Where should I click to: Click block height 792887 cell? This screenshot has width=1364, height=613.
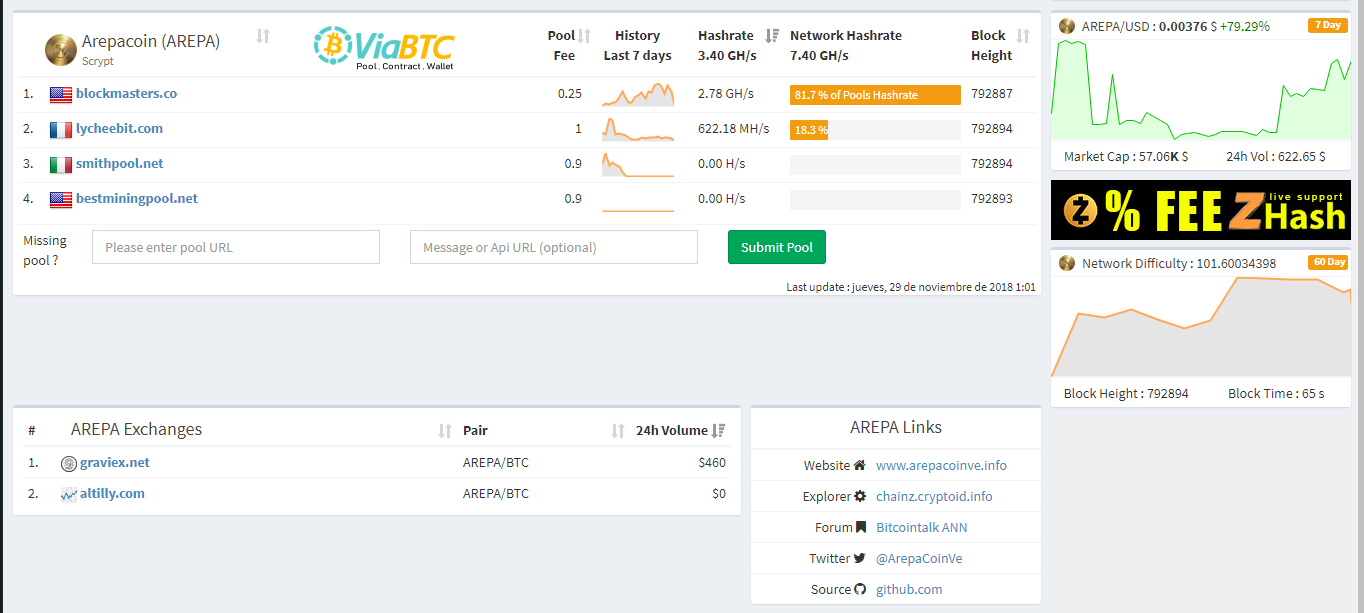click(x=992, y=94)
